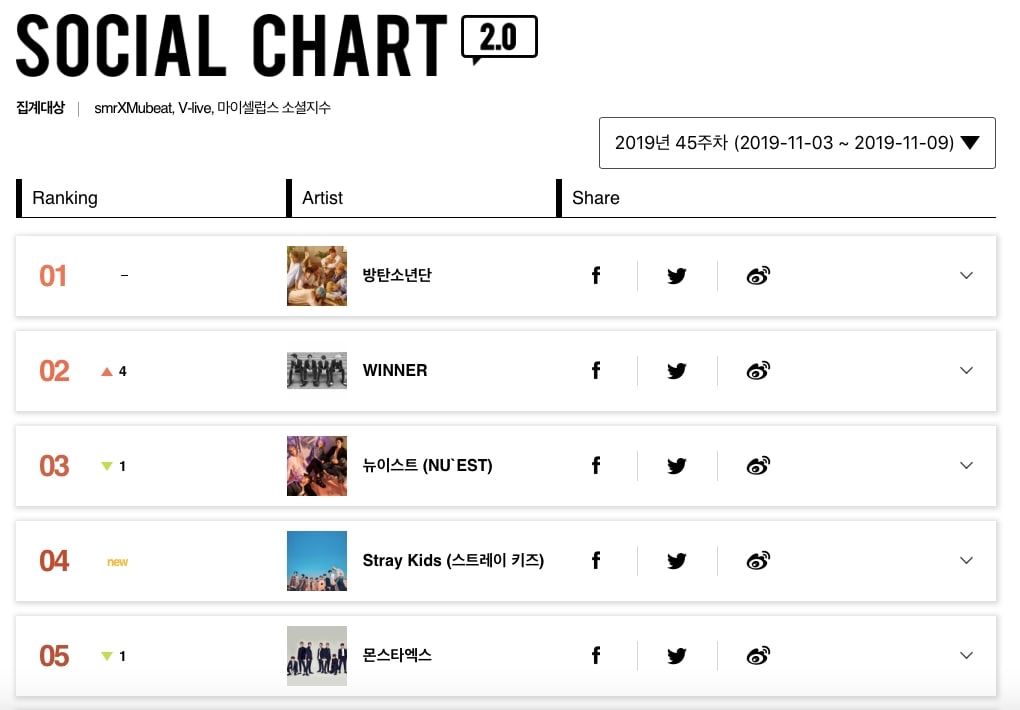Share NU'EST on Weibo
Viewport: 1020px width, 710px height.
(x=758, y=466)
